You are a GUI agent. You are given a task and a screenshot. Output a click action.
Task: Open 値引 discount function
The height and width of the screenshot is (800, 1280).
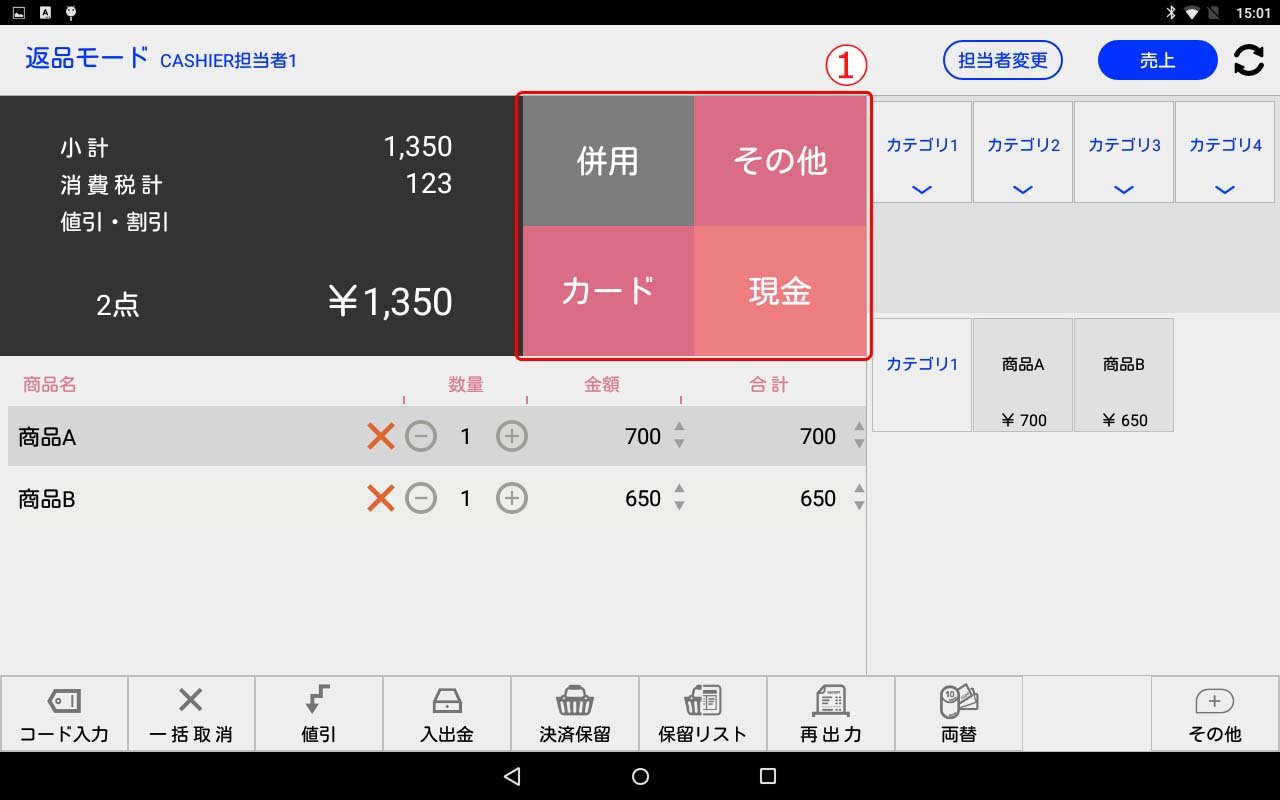coord(319,714)
